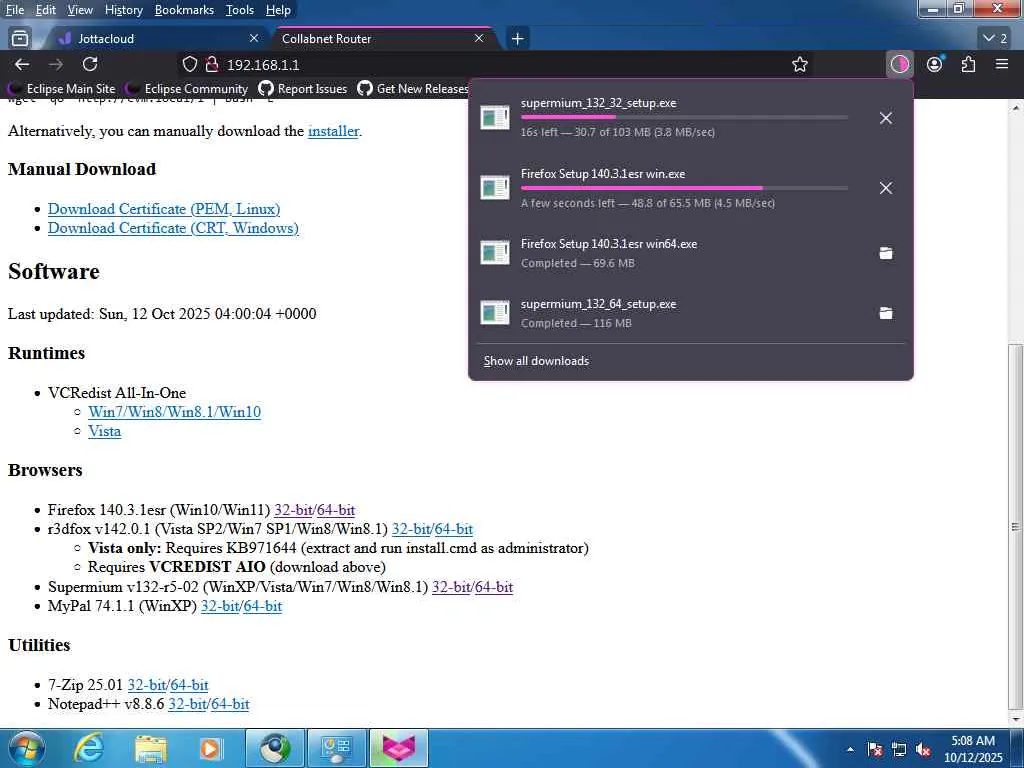Close the Jottacloud tab
Viewport: 1024px width, 768px height.
pos(254,39)
